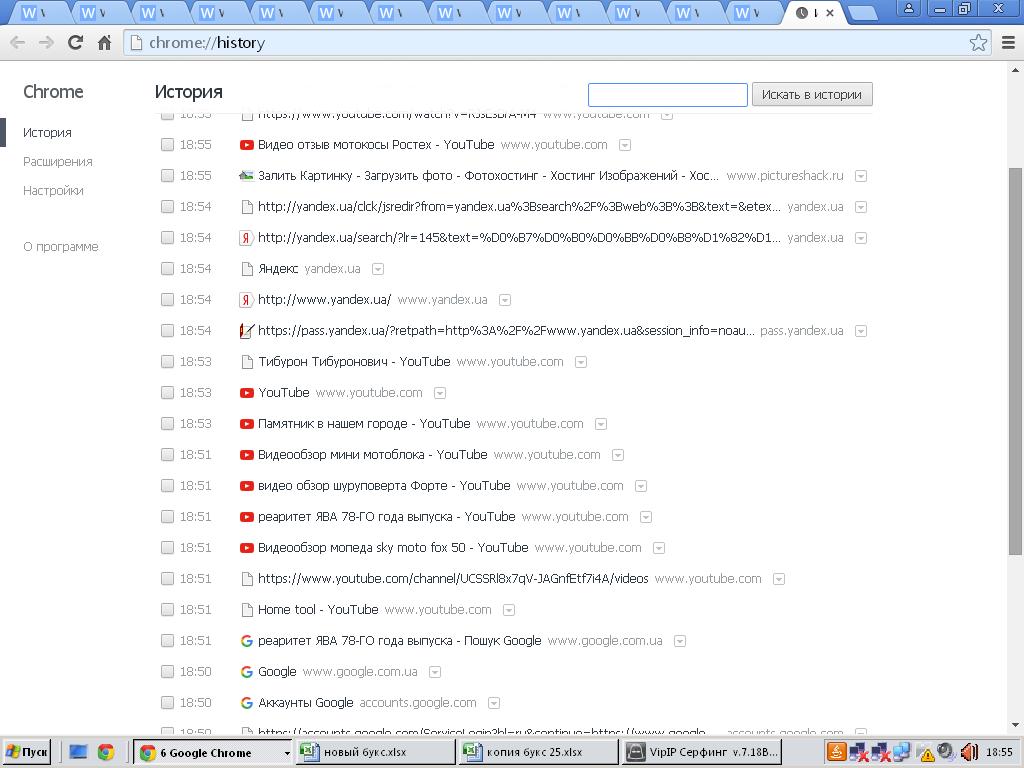This screenshot has width=1024, height=768.
Task: Click the volume speaker tray icon
Action: [969, 752]
